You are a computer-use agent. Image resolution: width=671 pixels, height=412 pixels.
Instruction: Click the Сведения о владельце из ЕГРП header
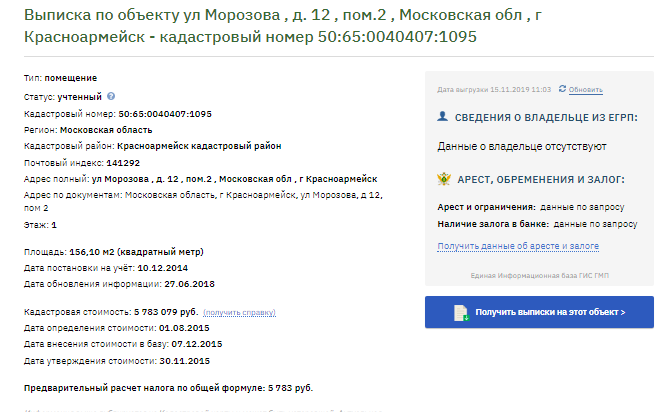click(546, 118)
